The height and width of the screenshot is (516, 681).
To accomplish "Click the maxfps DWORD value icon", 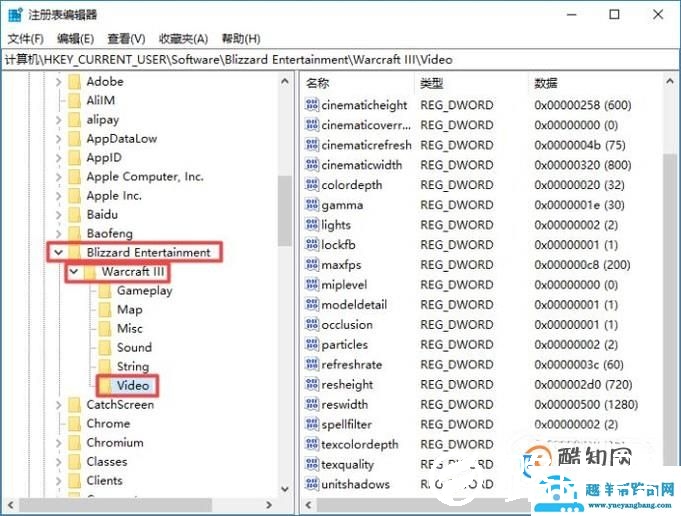I will [312, 265].
